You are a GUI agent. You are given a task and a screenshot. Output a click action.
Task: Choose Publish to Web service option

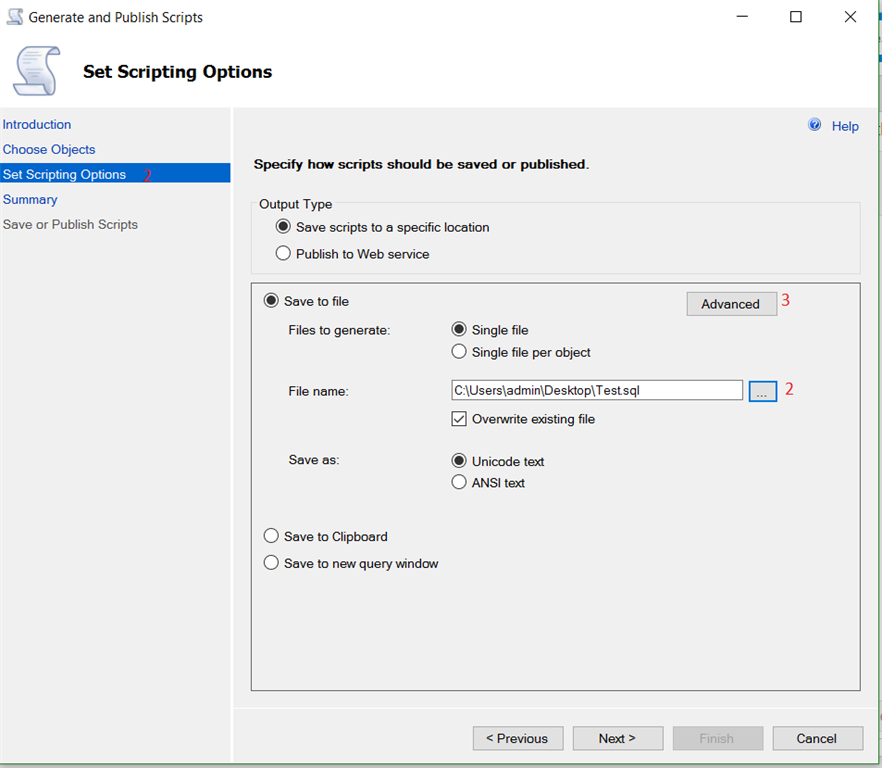pos(283,254)
